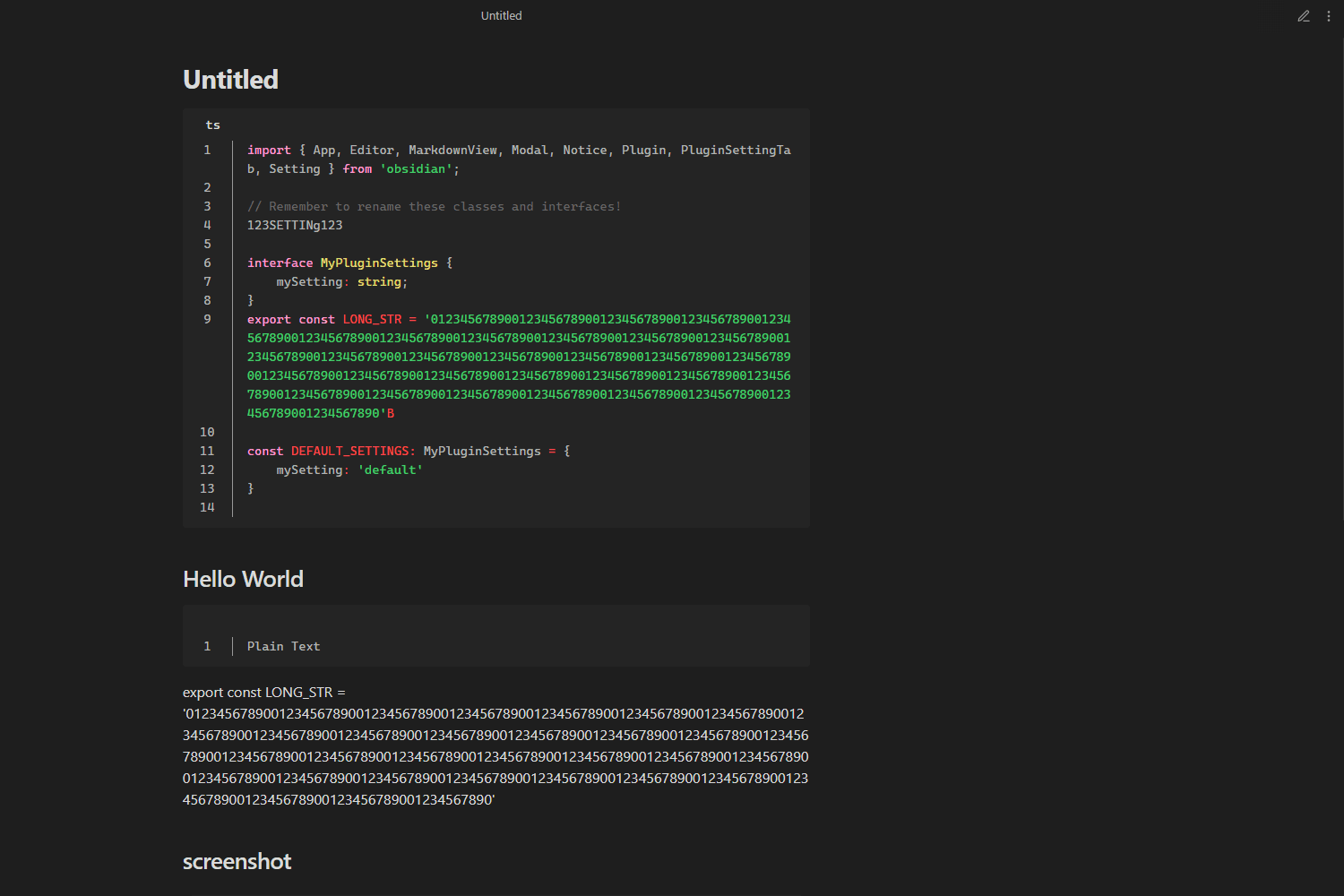Image resolution: width=1344 pixels, height=896 pixels.
Task: Click line number 1 in ts code block
Action: pyautogui.click(x=207, y=151)
